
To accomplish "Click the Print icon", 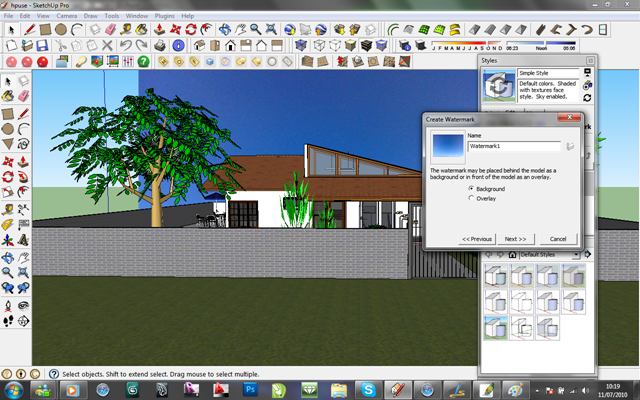I will tap(160, 45).
